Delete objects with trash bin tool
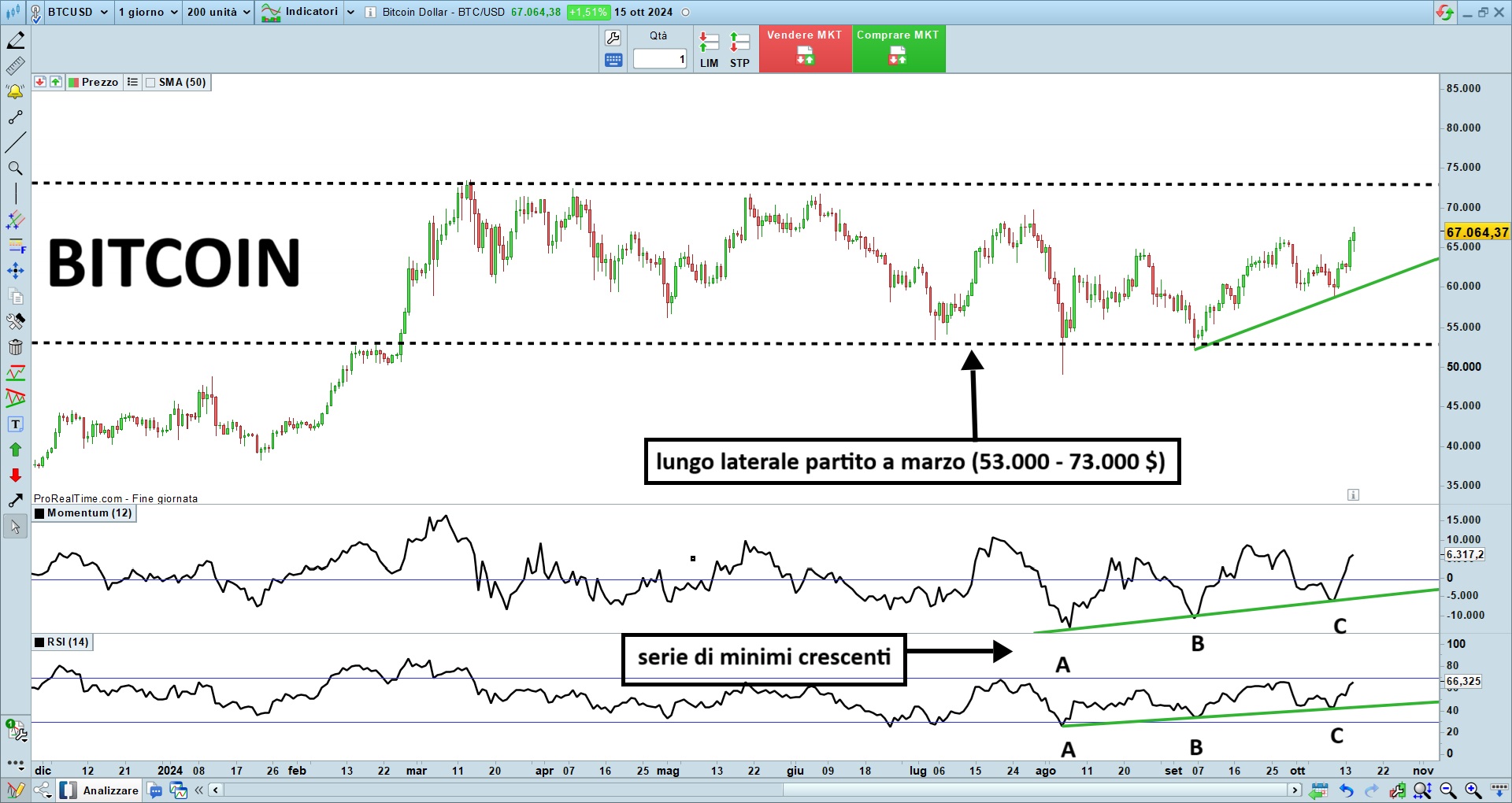The width and height of the screenshot is (1512, 803). point(15,347)
